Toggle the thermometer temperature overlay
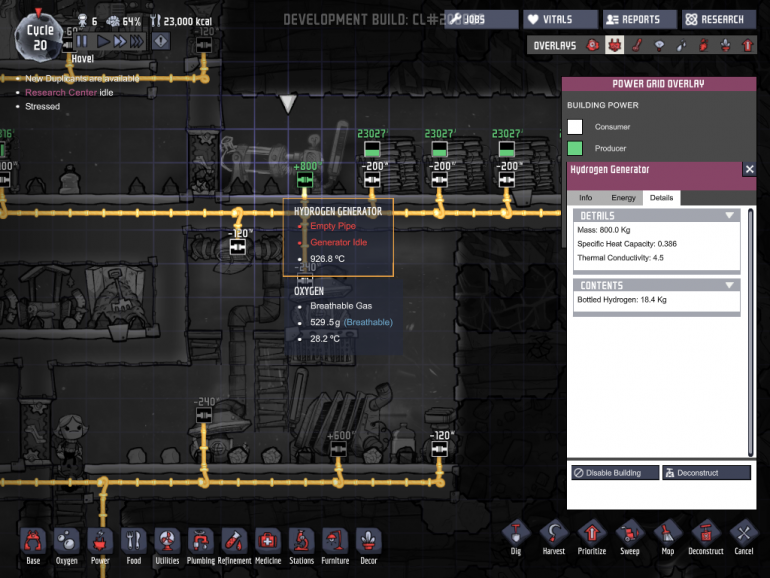 coord(637,46)
